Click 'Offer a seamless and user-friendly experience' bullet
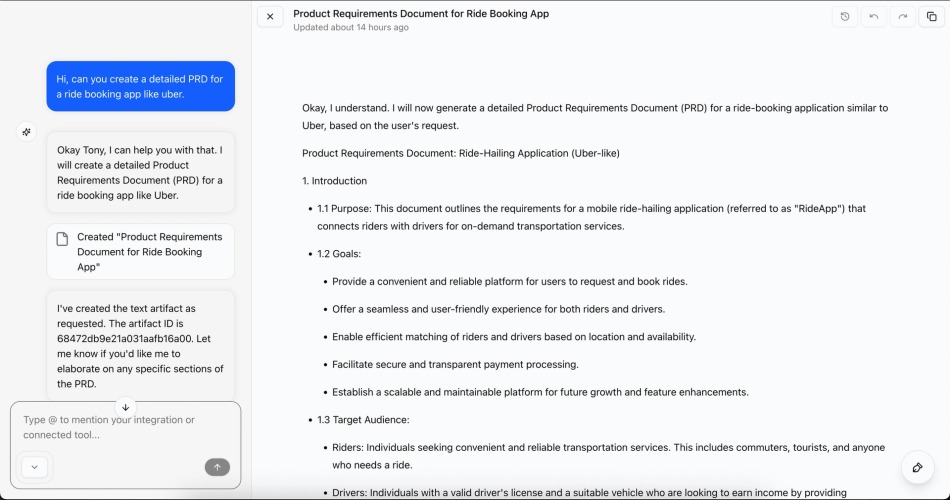Viewport: 950px width, 500px height. [498, 309]
